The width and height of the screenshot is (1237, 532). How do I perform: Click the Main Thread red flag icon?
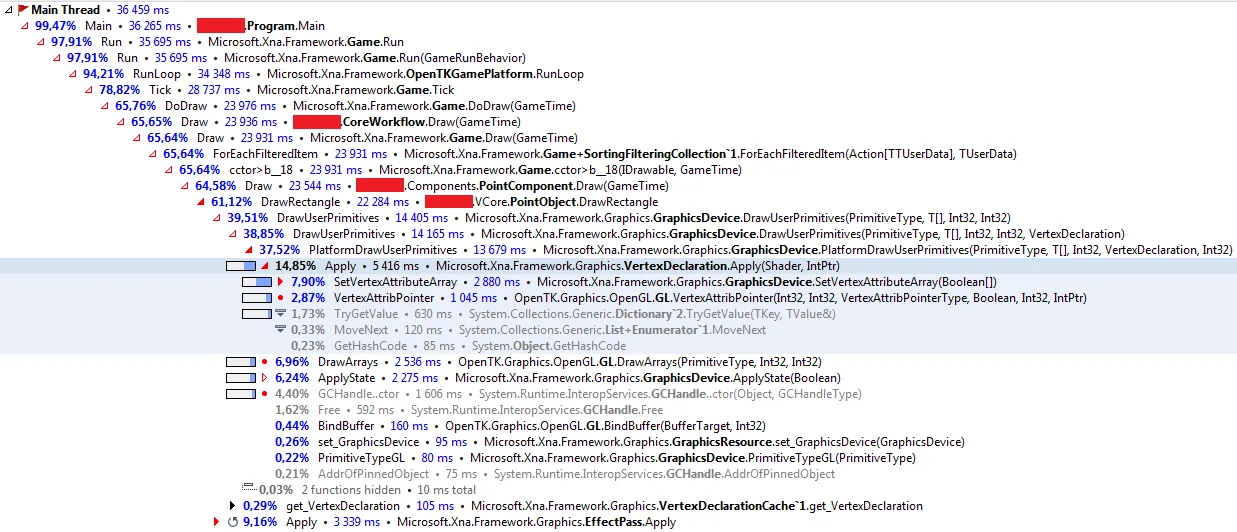(x=22, y=10)
